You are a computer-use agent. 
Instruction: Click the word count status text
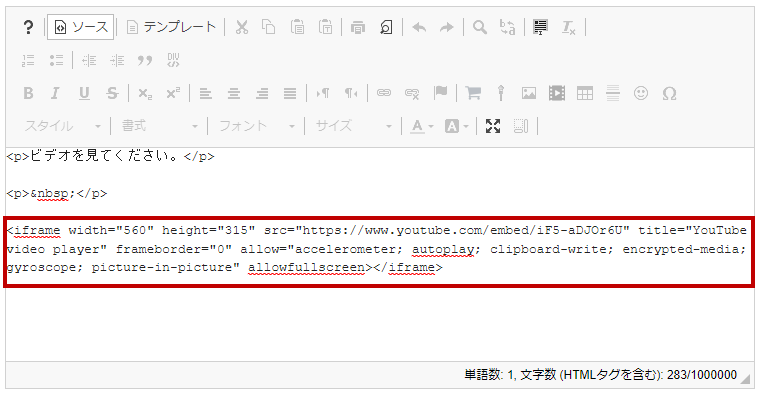pos(600,375)
